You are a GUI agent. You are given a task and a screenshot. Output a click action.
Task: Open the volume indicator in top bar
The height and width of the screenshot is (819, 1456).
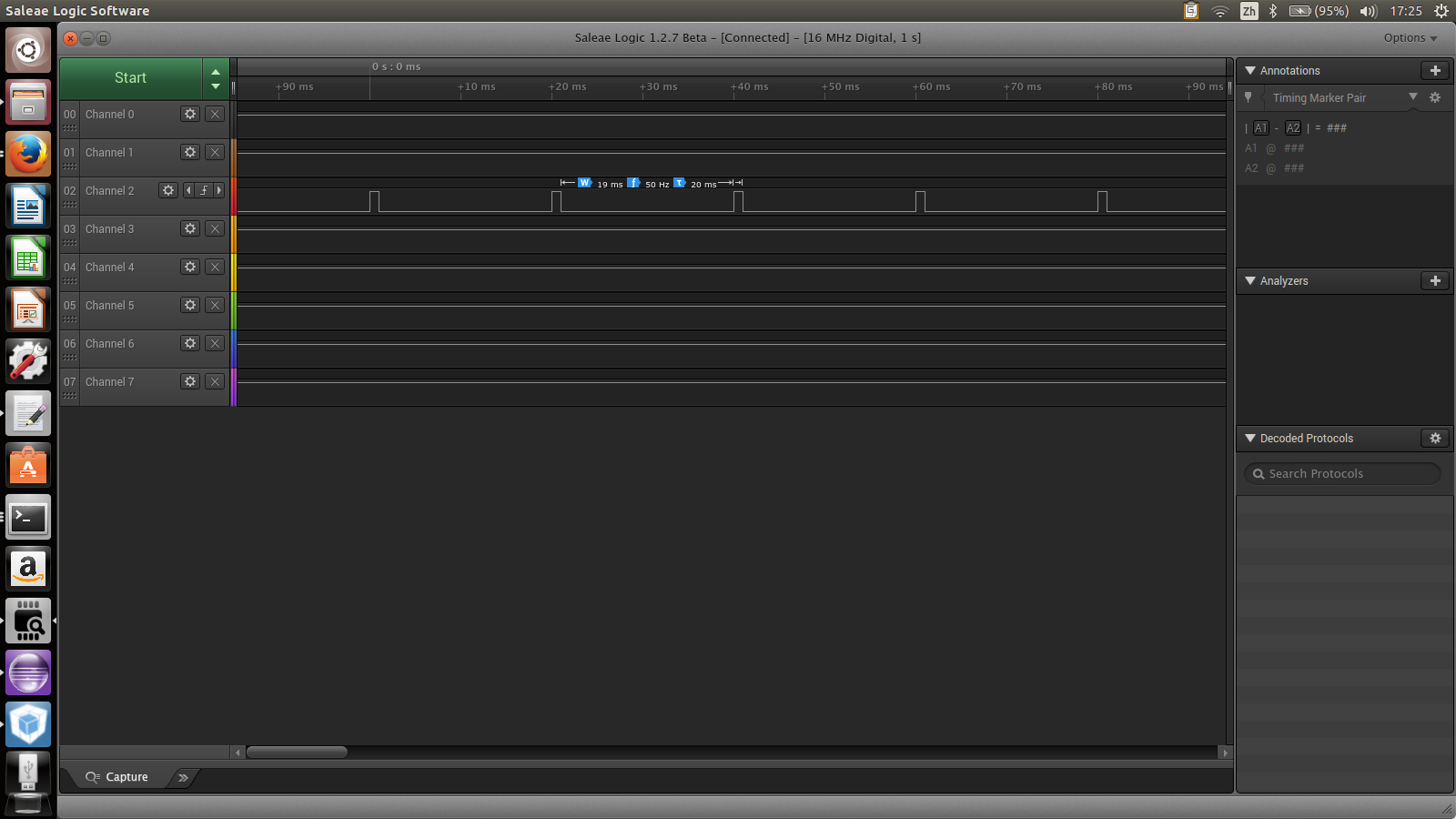(1369, 11)
